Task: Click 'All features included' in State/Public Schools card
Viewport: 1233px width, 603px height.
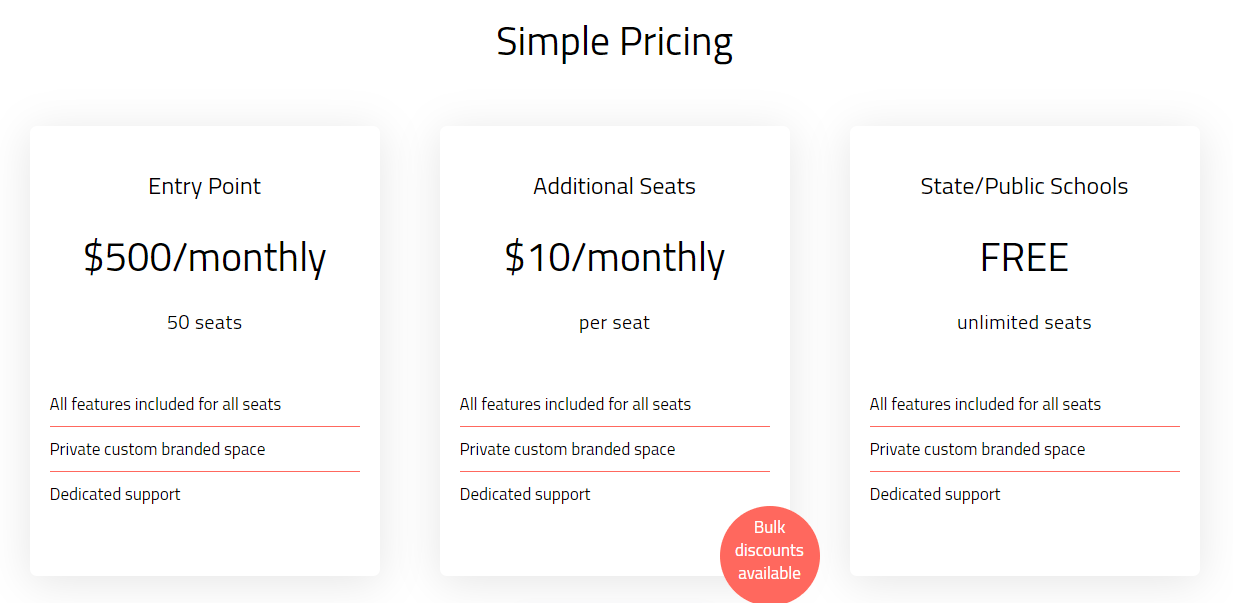Action: coord(985,404)
